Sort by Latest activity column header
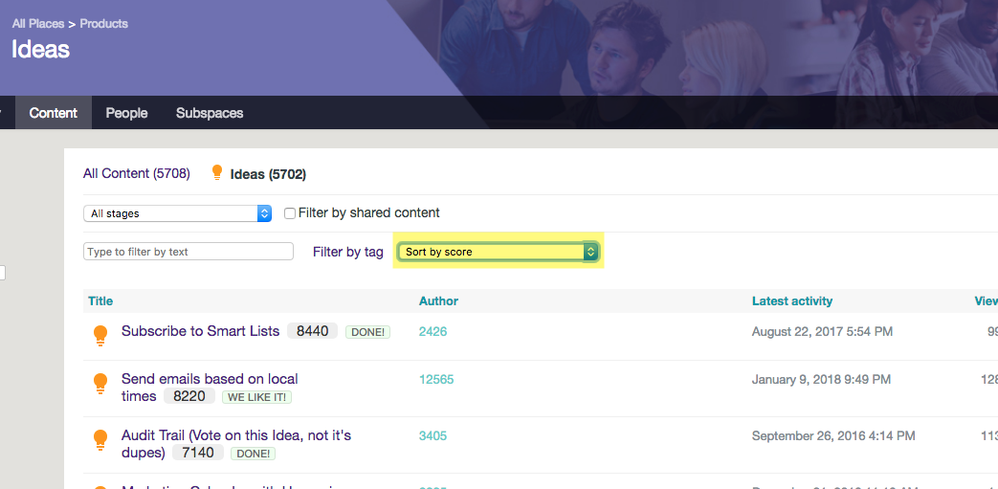This screenshot has width=998, height=489. tap(792, 301)
